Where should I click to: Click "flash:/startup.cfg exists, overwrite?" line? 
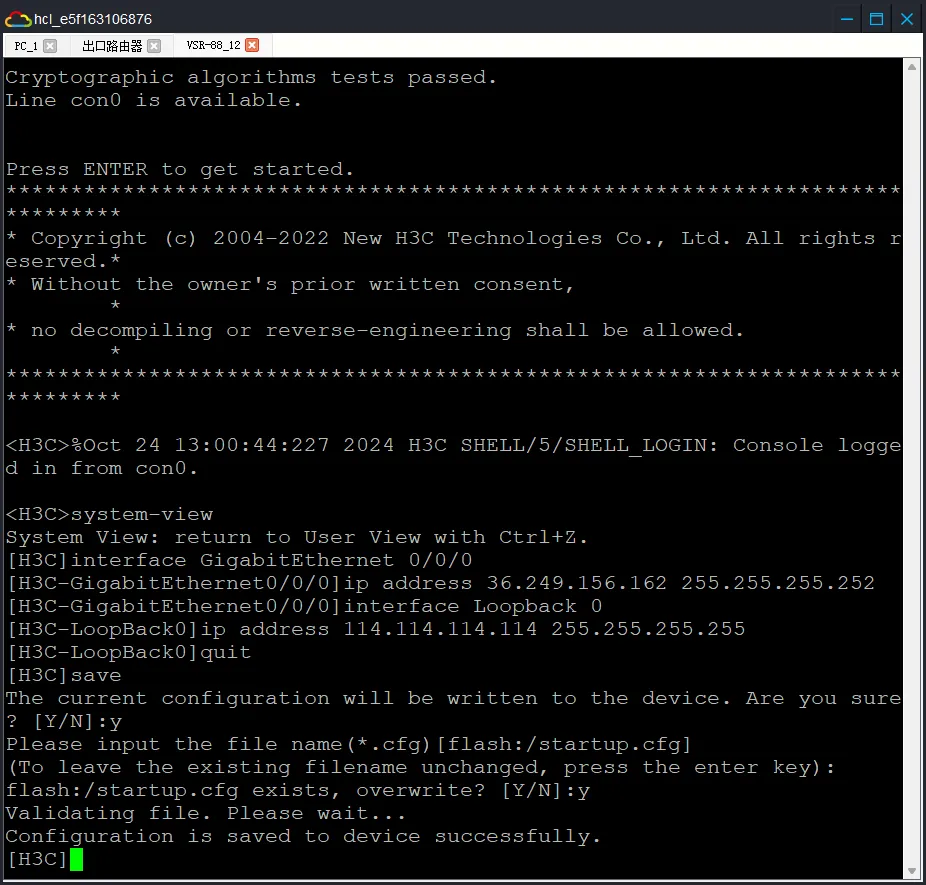tap(298, 791)
